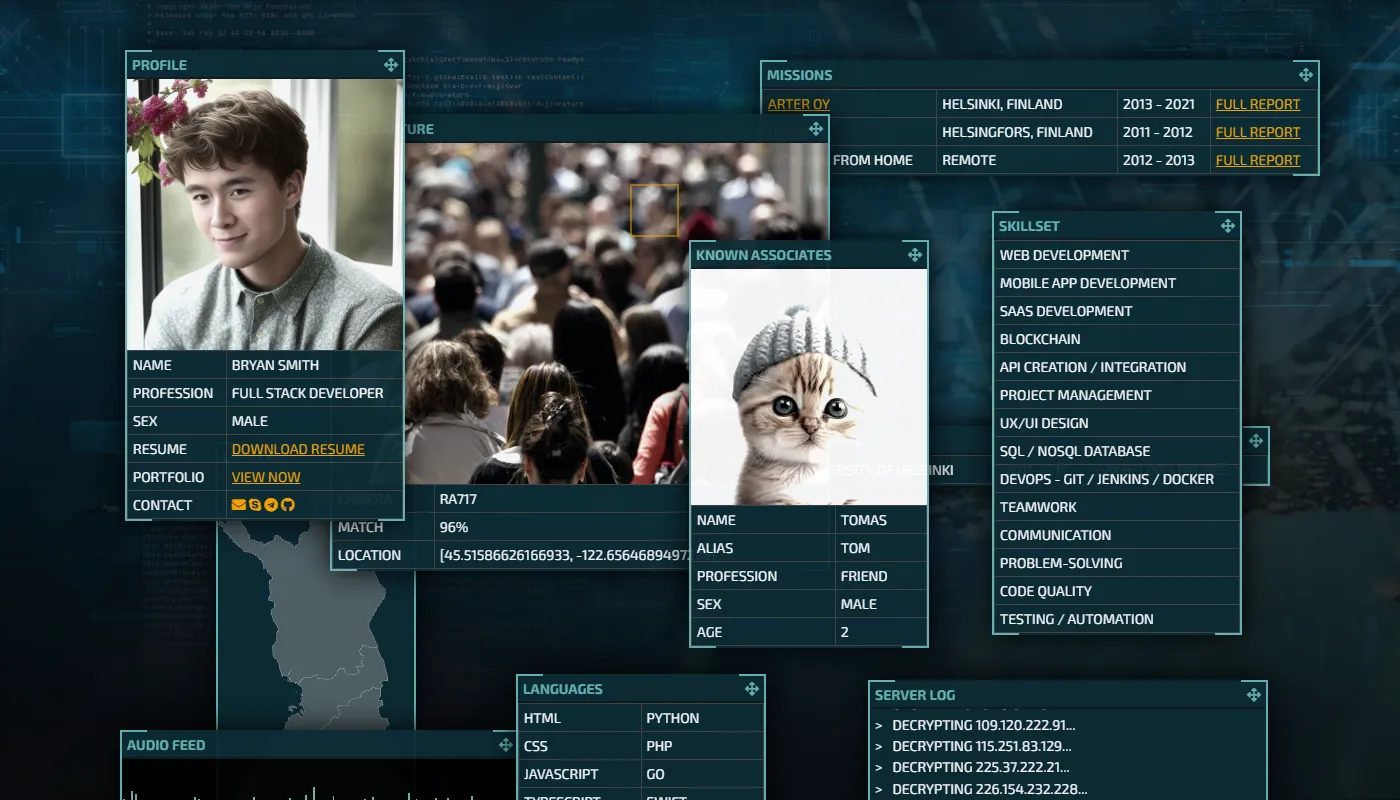Open Full Report for 2011 - 2012
1400x800 pixels.
[x=1258, y=132]
